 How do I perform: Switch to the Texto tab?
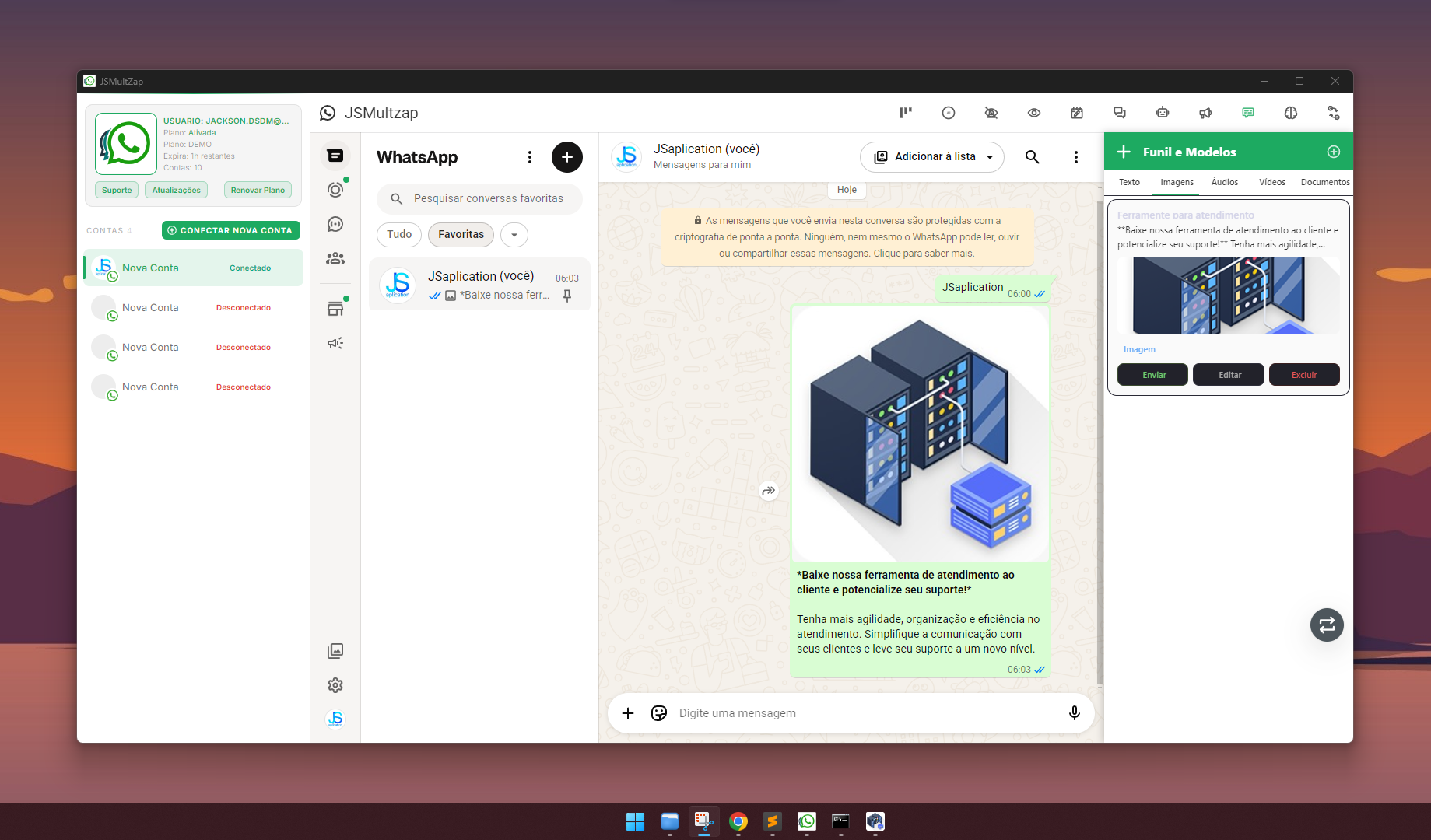(x=1129, y=182)
